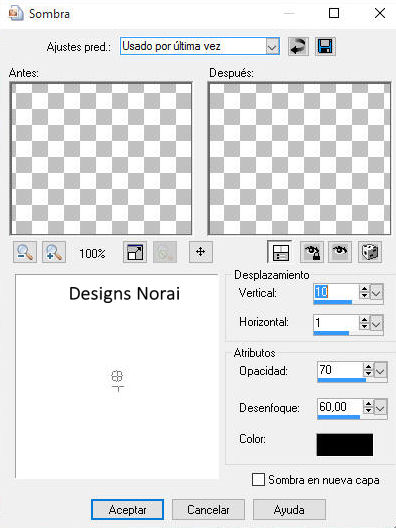Click the Aceptar button
Image resolution: width=396 pixels, height=528 pixels.
(x=127, y=509)
